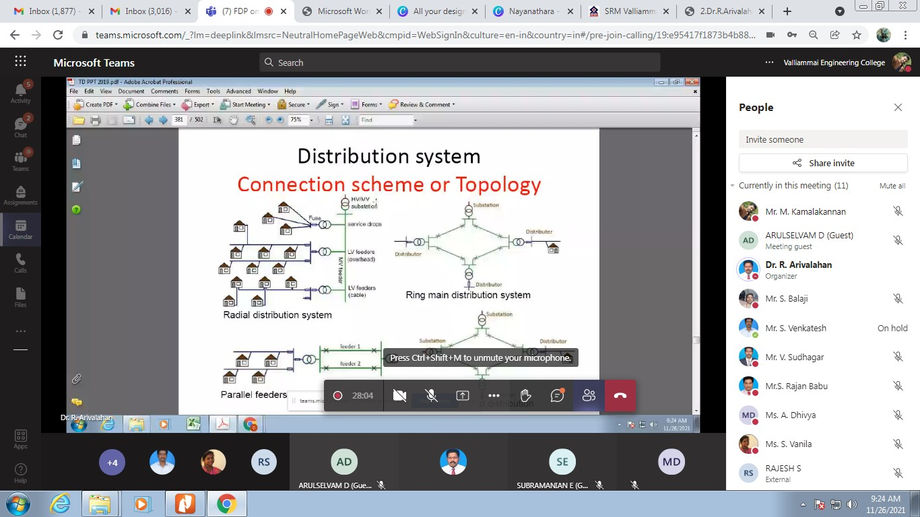The width and height of the screenshot is (920, 517).
Task: Go back in browser
Action: click(x=15, y=35)
